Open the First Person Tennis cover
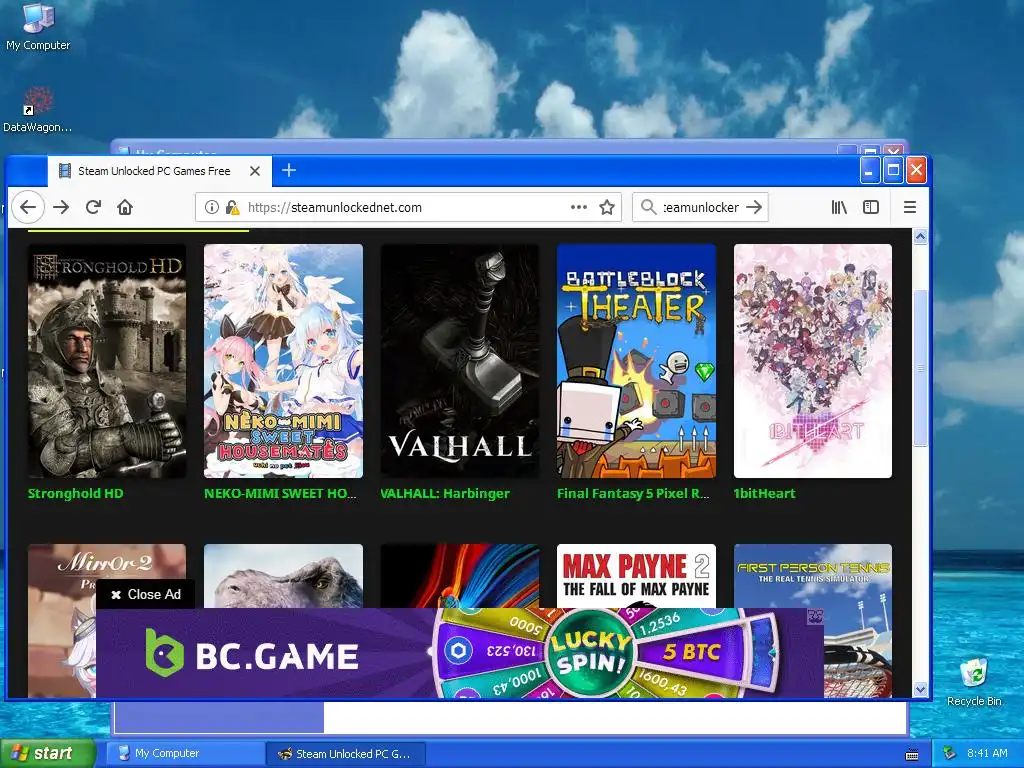 point(812,575)
